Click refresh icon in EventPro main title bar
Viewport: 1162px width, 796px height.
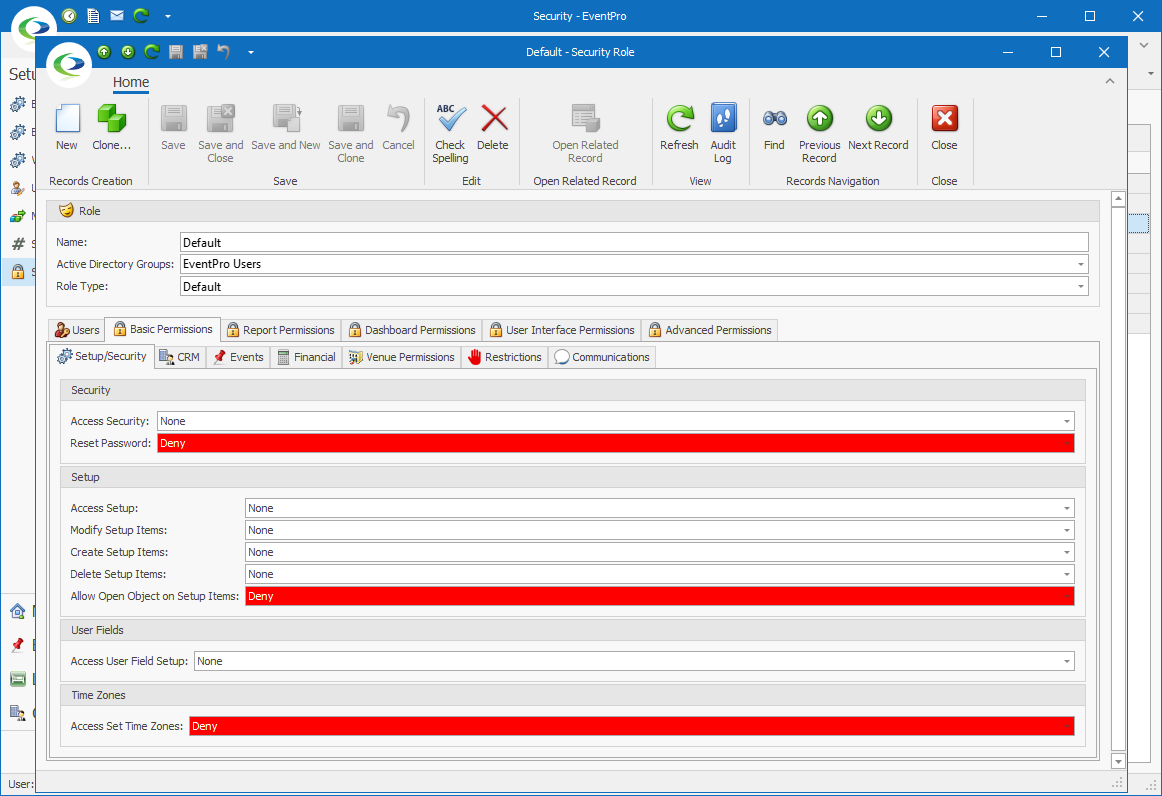coord(141,16)
